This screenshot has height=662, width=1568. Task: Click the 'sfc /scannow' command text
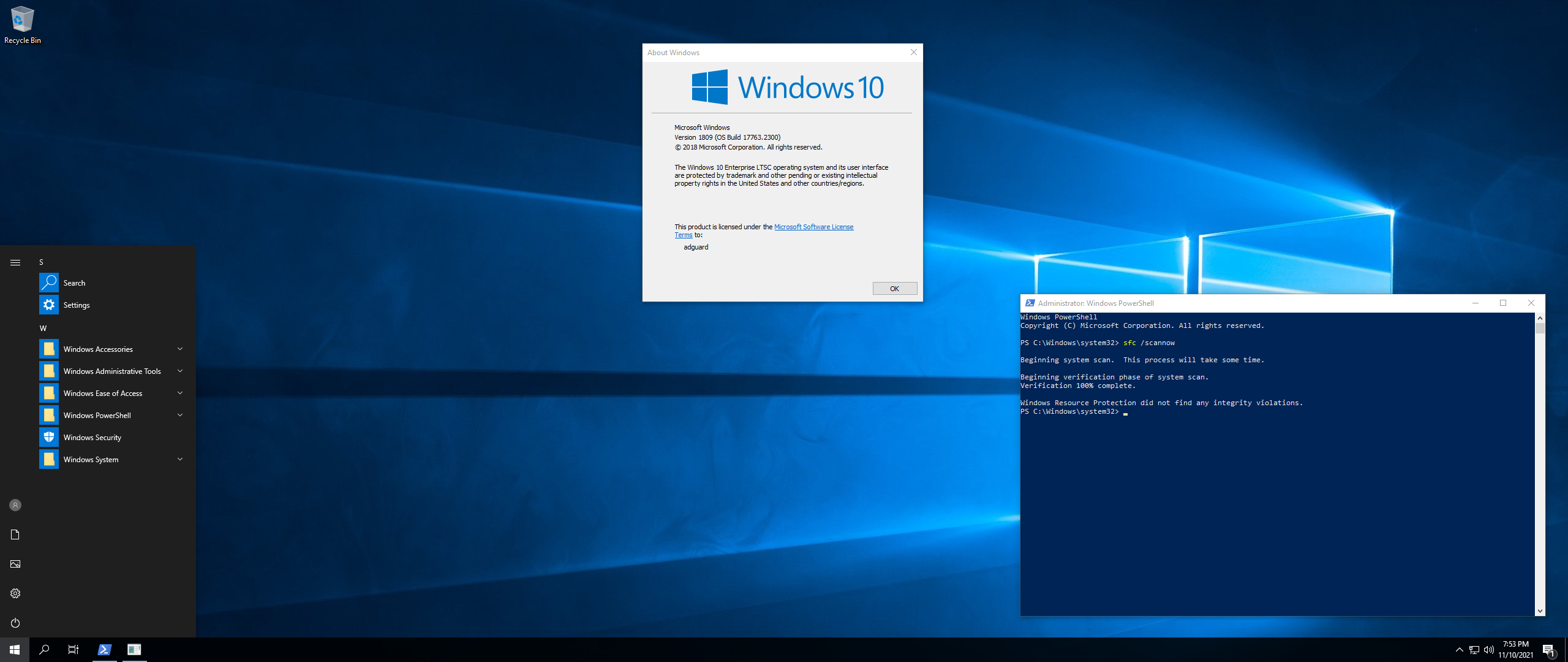click(x=1149, y=343)
